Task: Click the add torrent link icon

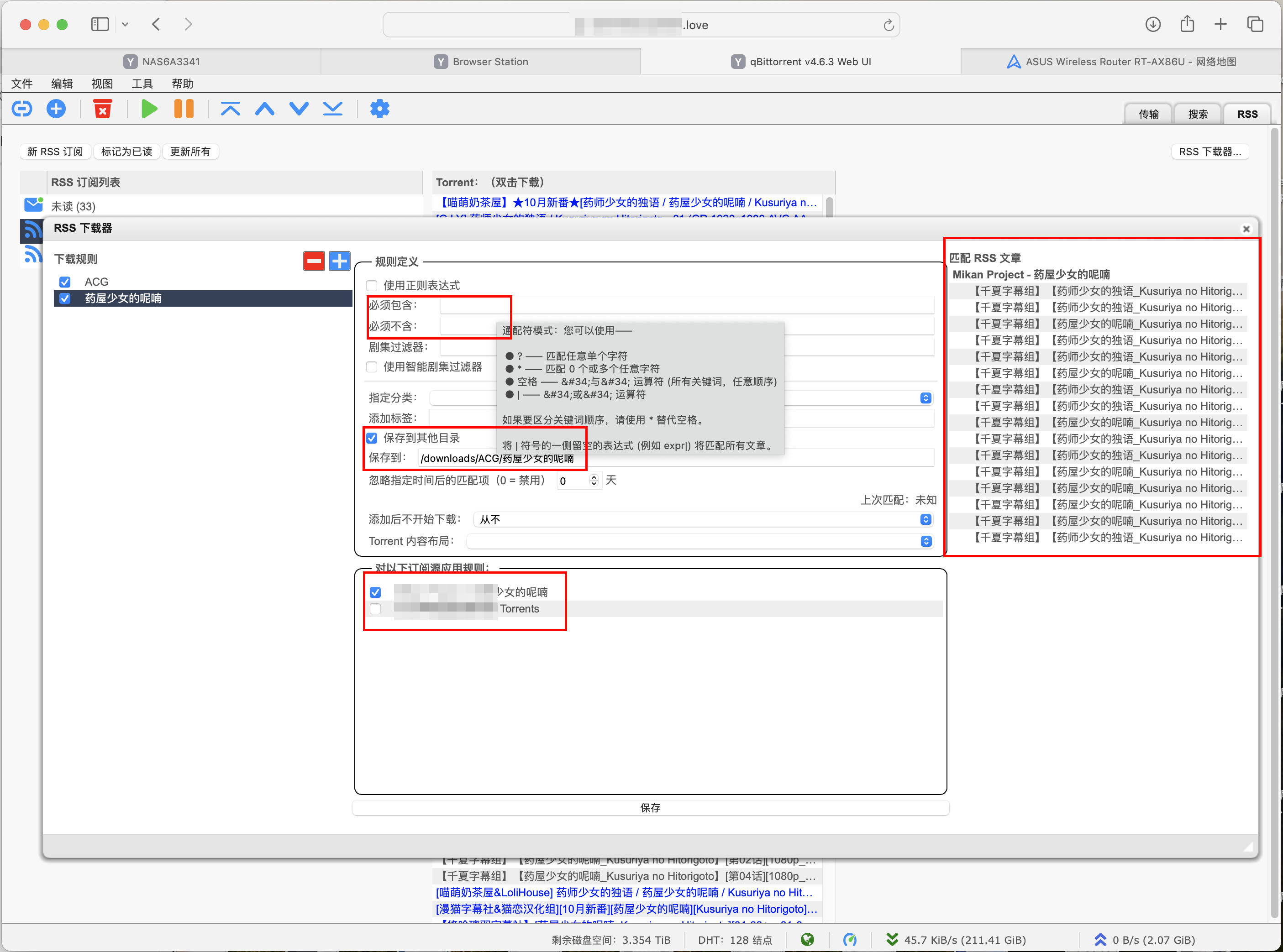Action: pos(22,108)
